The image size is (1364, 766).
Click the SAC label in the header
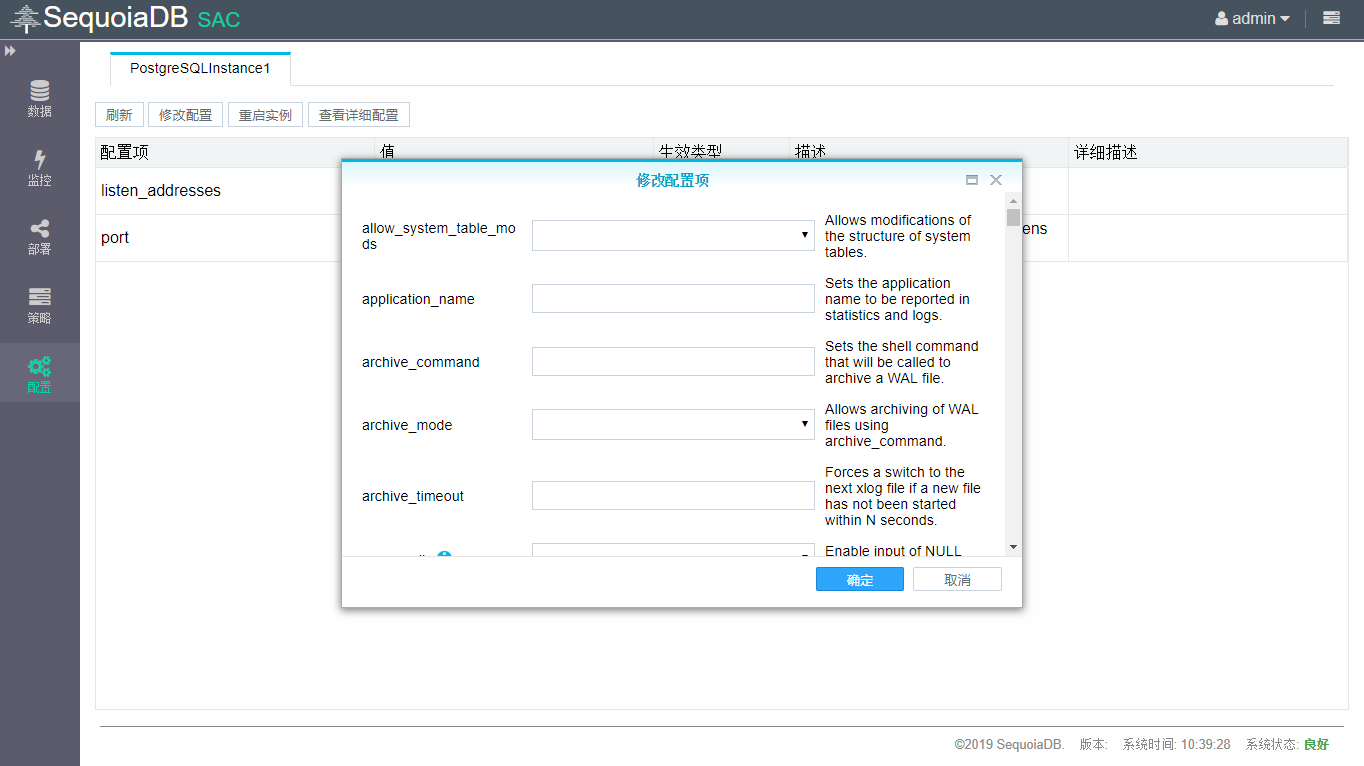[219, 19]
